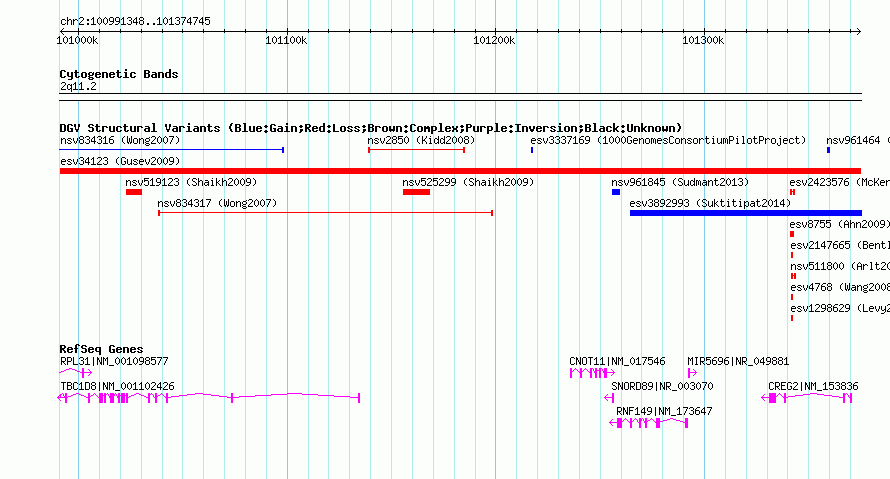The width and height of the screenshot is (890, 479).
Task: Click the esv3892993 (Suktitipat2014) label
Action: [x=710, y=203]
